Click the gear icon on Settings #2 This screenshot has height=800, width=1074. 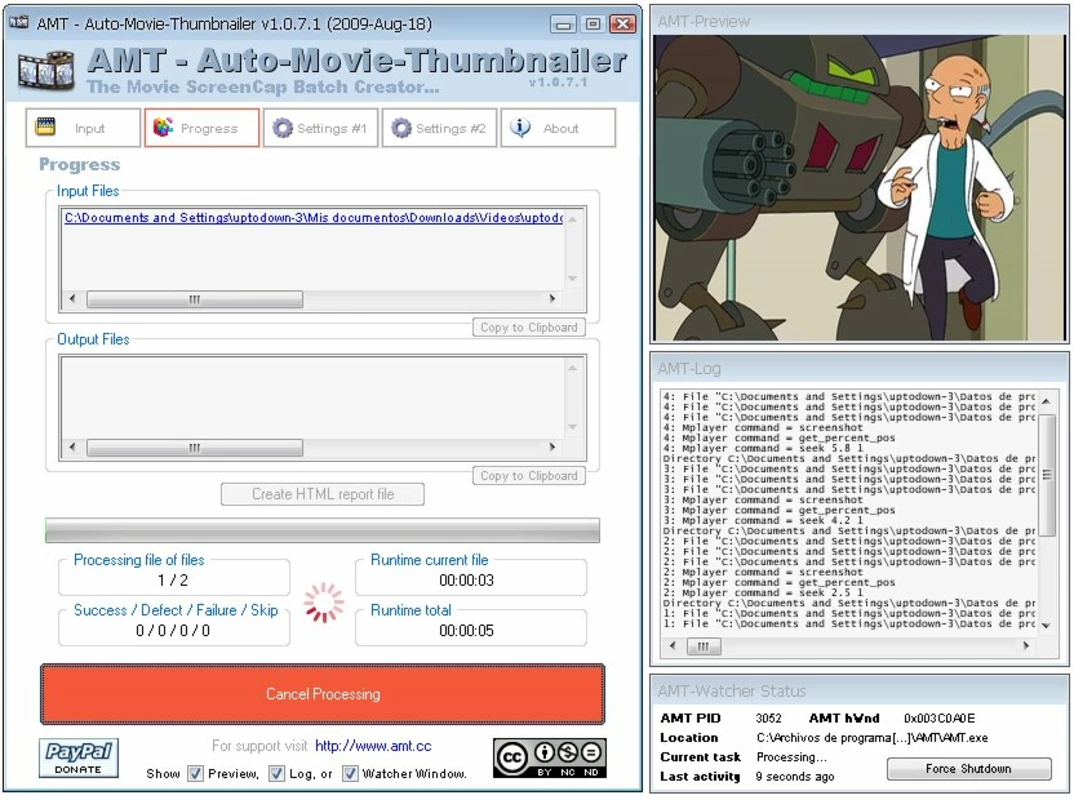[401, 128]
